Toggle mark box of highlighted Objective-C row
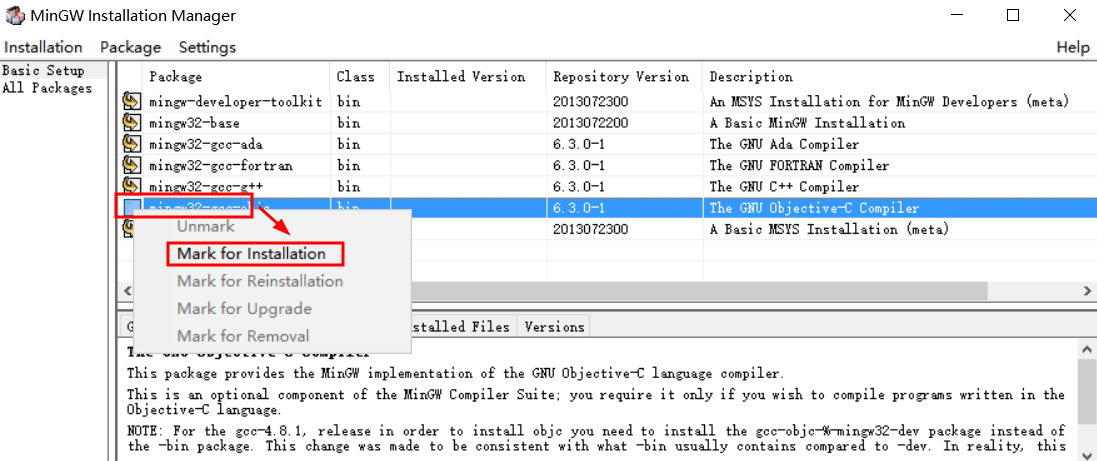The height and width of the screenshot is (461, 1097). pos(131,208)
